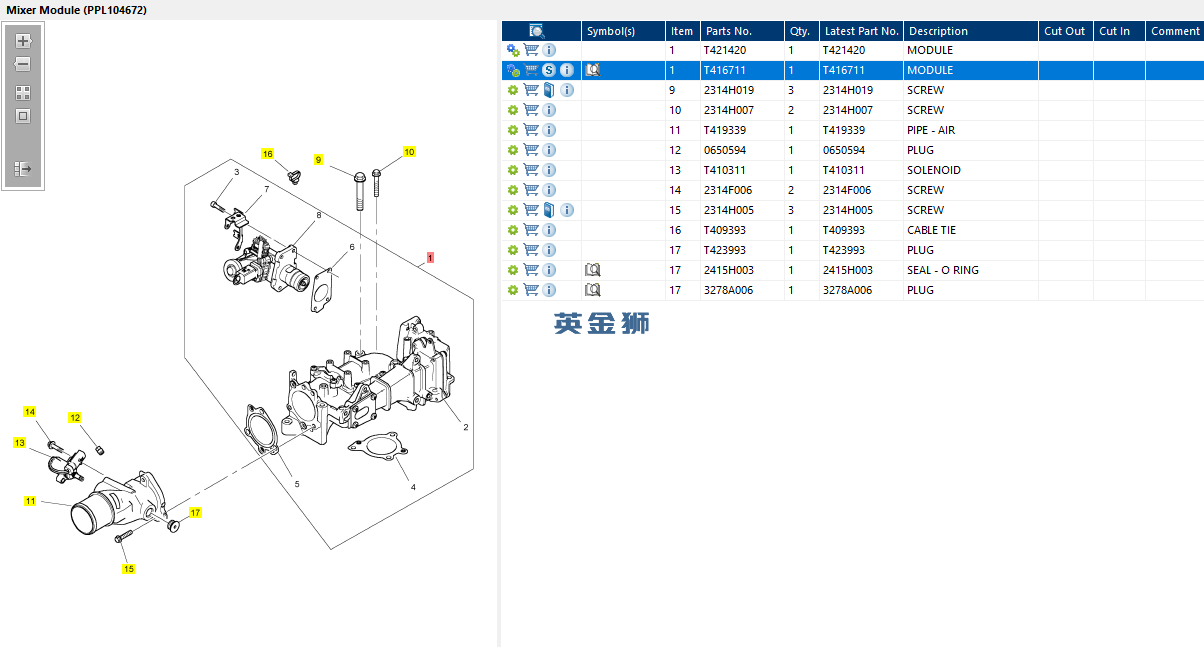This screenshot has height=647, width=1204.
Task: Sort by Qty. column header
Action: point(801,31)
